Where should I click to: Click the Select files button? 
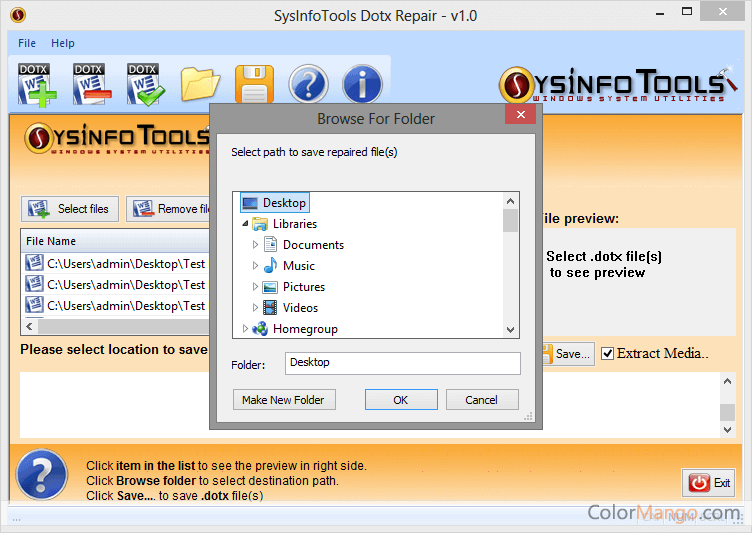pyautogui.click(x=70, y=209)
